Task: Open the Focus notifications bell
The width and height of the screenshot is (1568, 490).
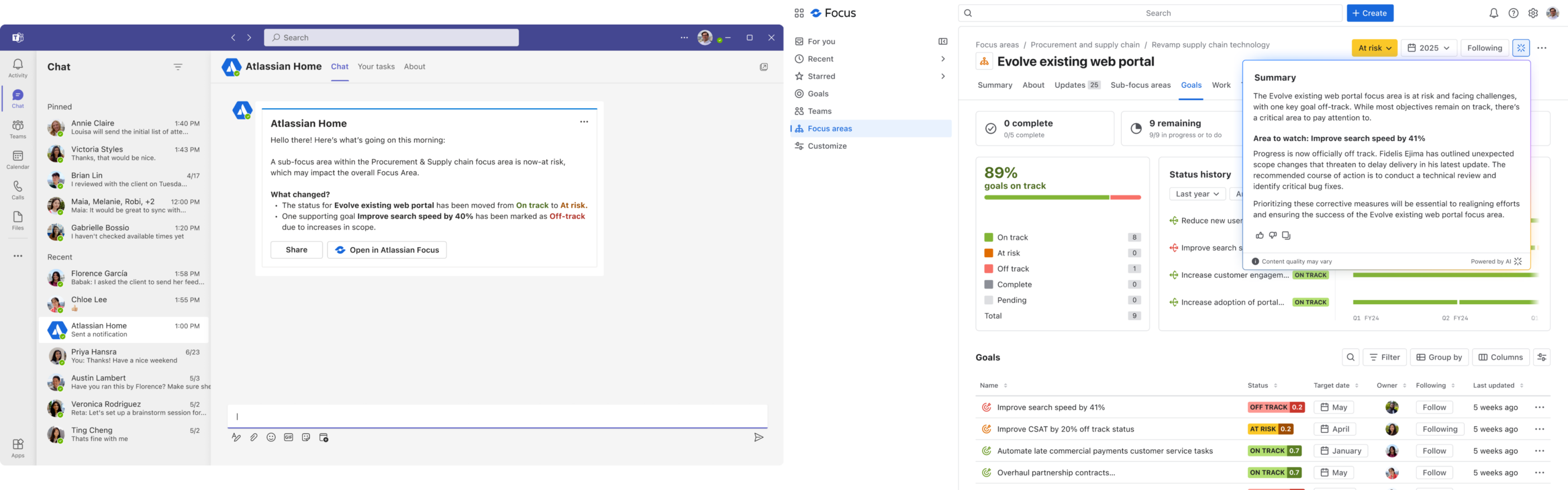Action: pyautogui.click(x=1493, y=13)
